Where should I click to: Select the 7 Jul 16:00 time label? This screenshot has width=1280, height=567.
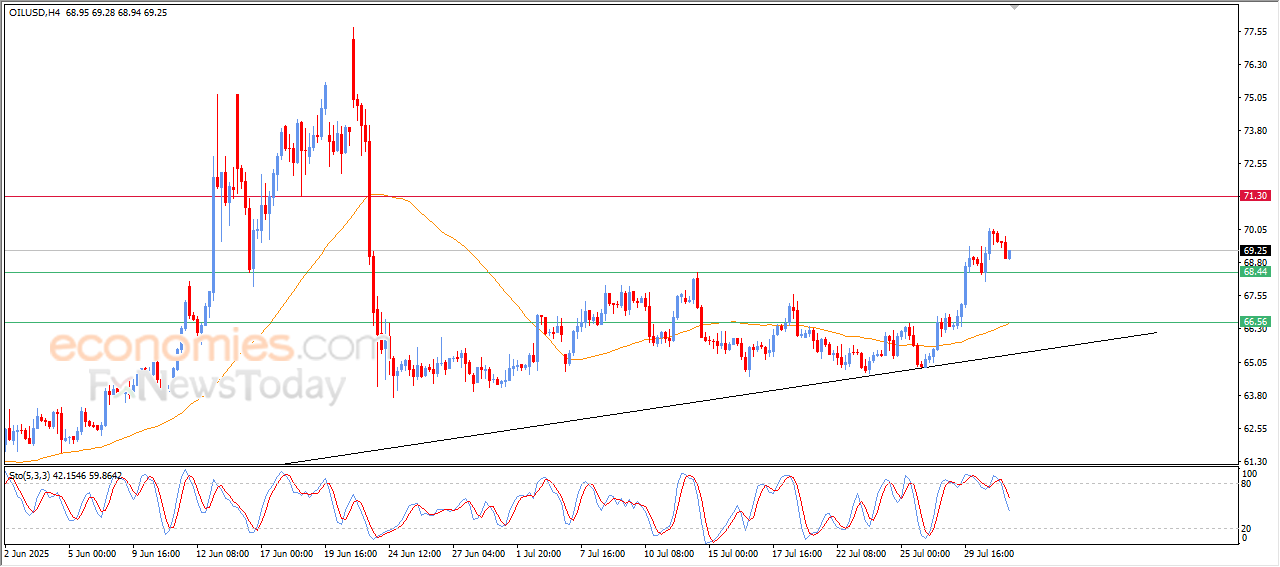pyautogui.click(x=603, y=552)
